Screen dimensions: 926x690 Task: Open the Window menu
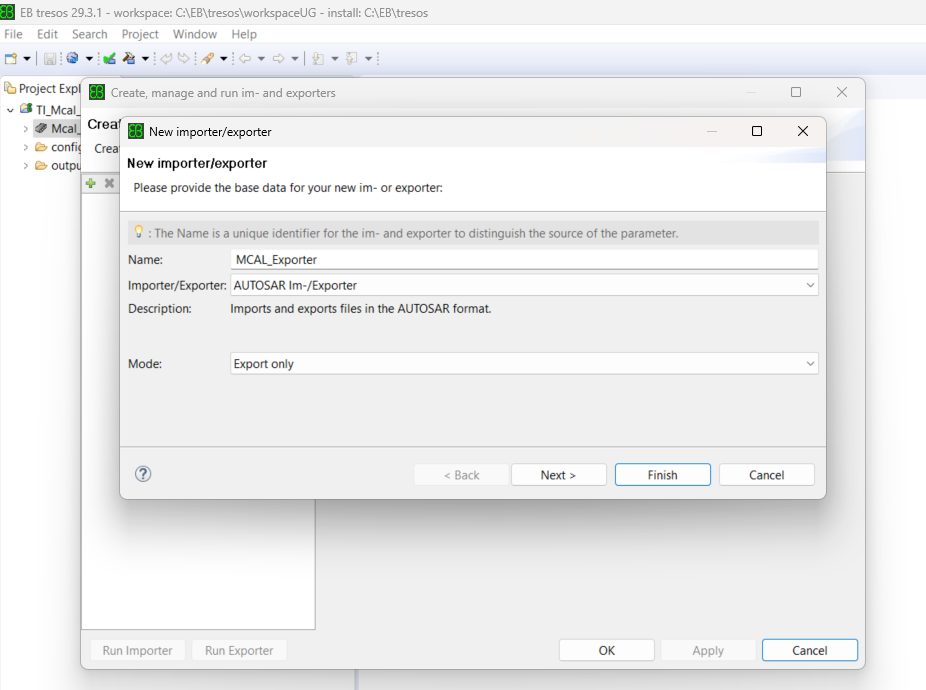194,34
